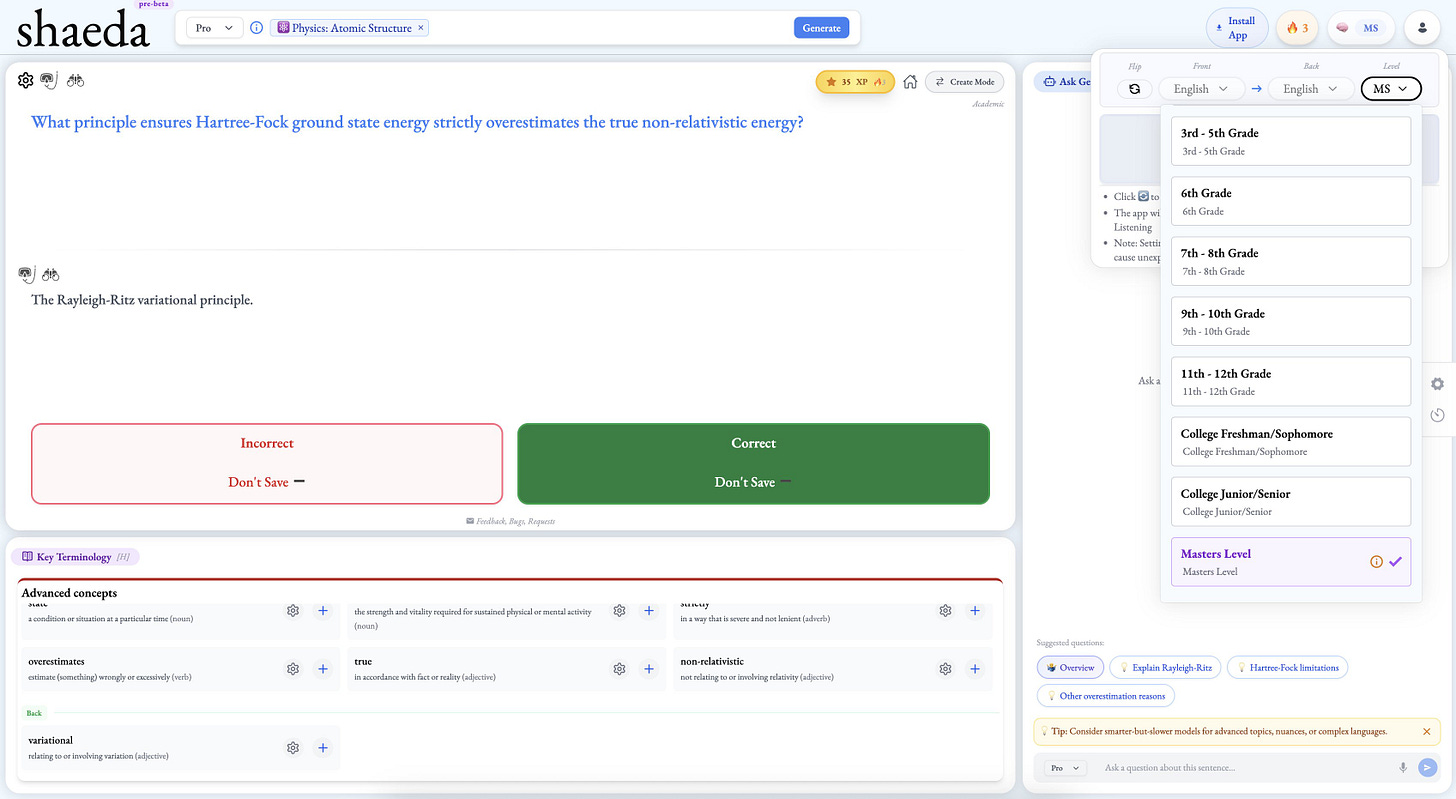Screen dimensions: 1456x799
Task: Select the College Junior/Senior level
Action: [x=1291, y=501]
